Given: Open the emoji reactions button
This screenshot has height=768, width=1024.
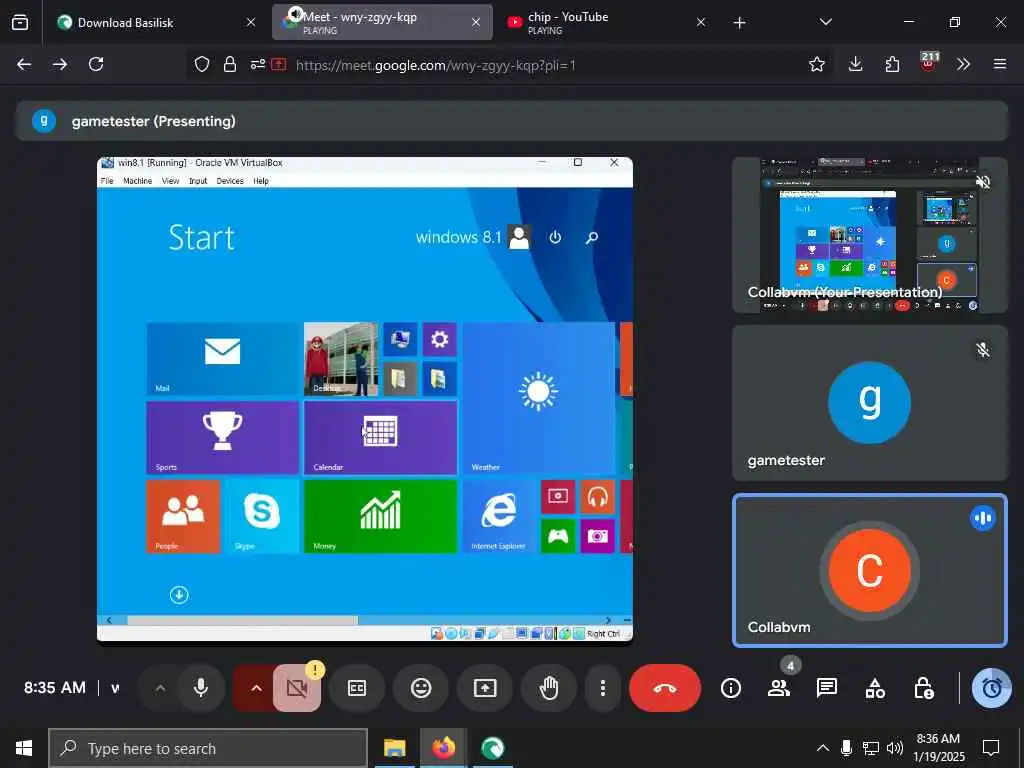Looking at the screenshot, I should tap(421, 688).
